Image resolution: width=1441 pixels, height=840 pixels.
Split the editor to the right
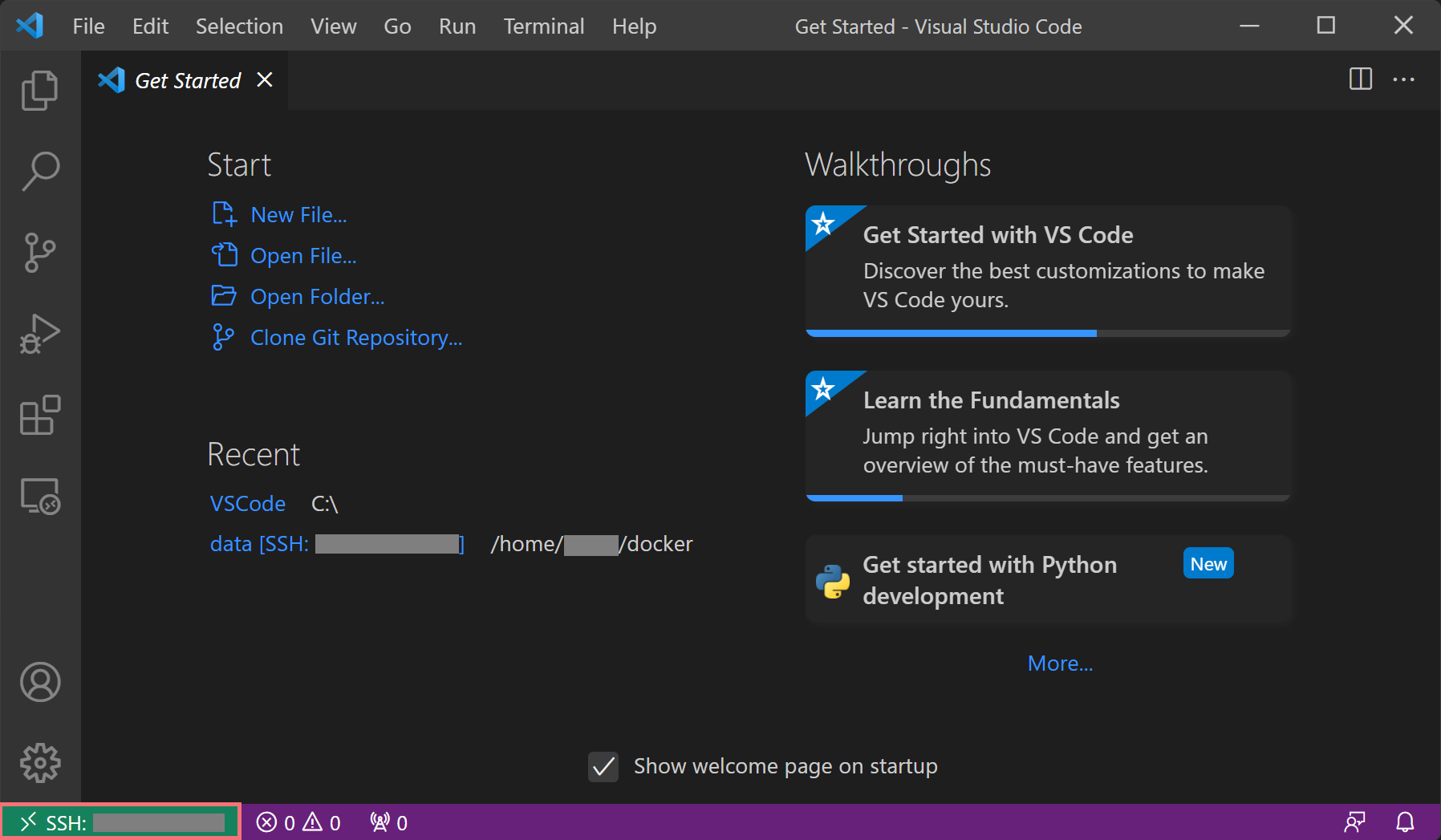[x=1361, y=79]
